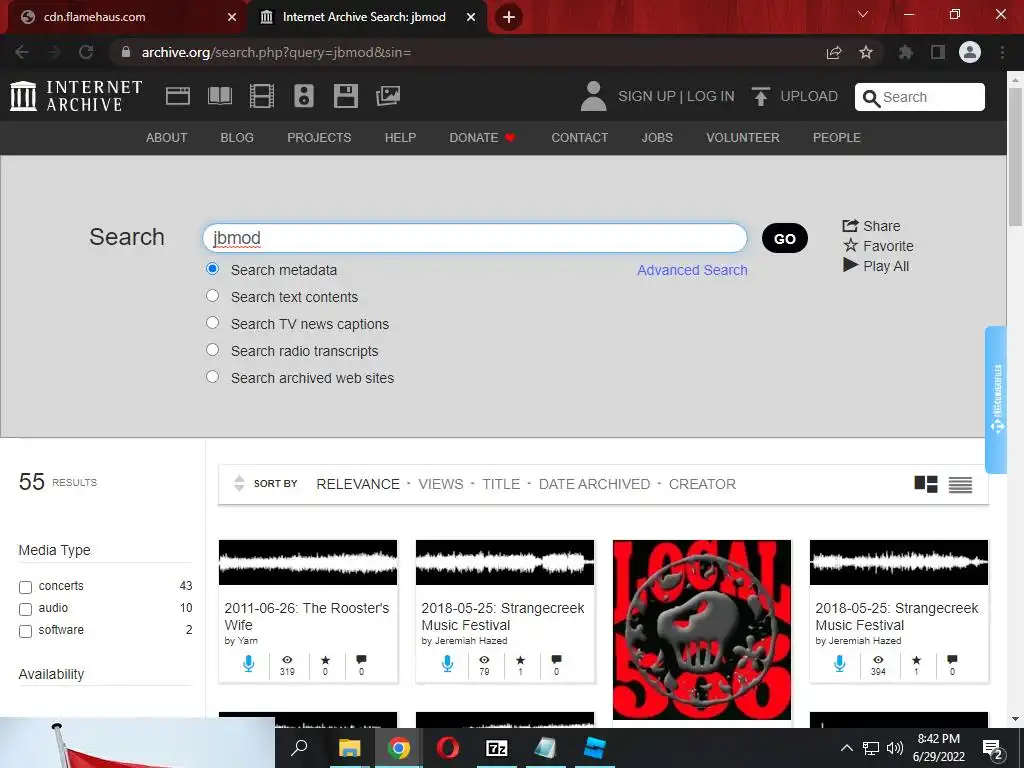
Task: Click the Favorite star icon
Action: 850,246
